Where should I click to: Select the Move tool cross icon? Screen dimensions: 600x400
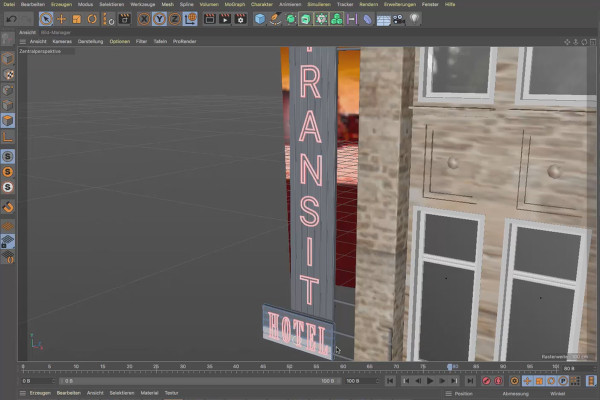pyautogui.click(x=61, y=19)
